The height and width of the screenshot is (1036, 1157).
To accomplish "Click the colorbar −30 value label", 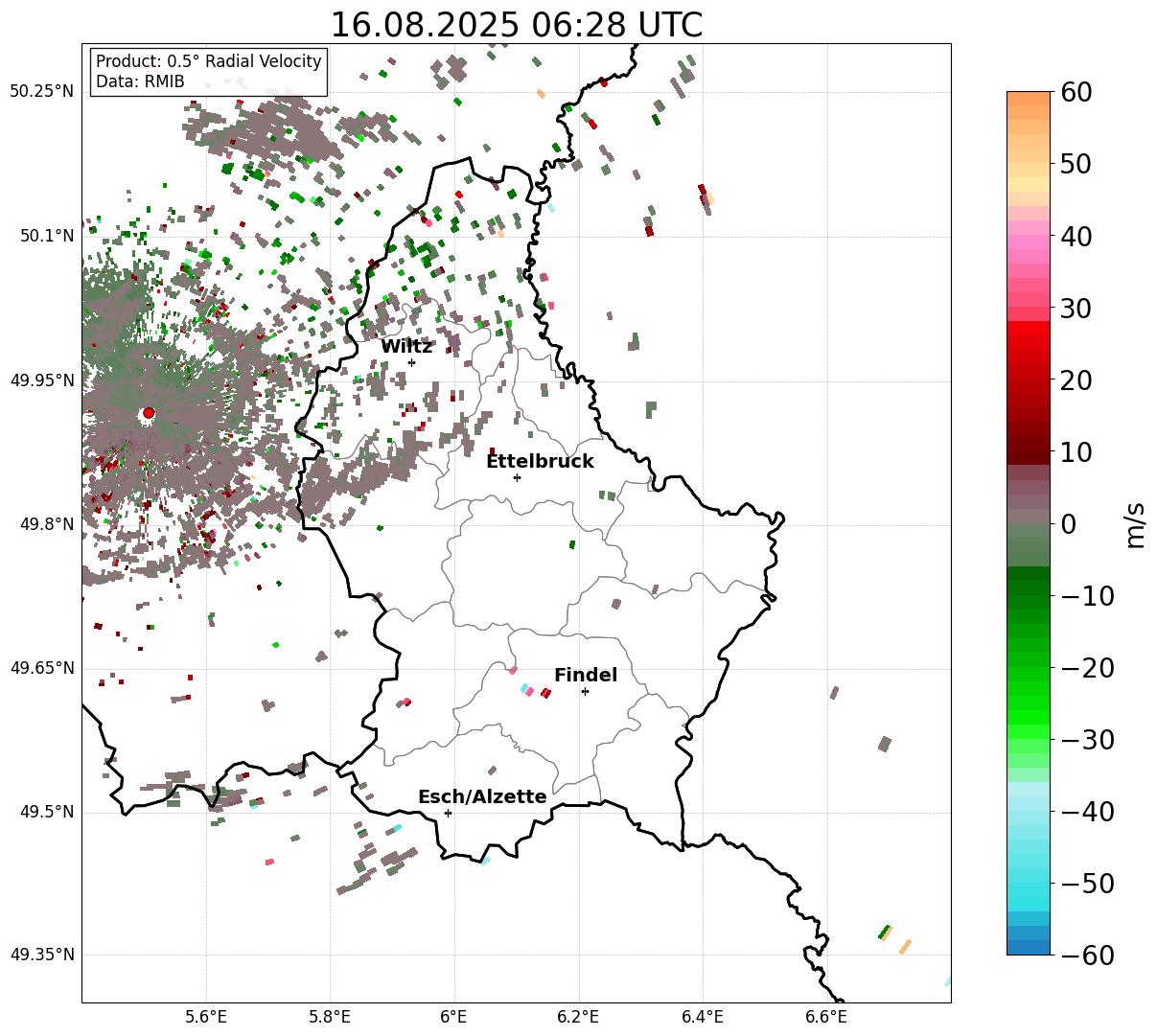I will (1087, 740).
